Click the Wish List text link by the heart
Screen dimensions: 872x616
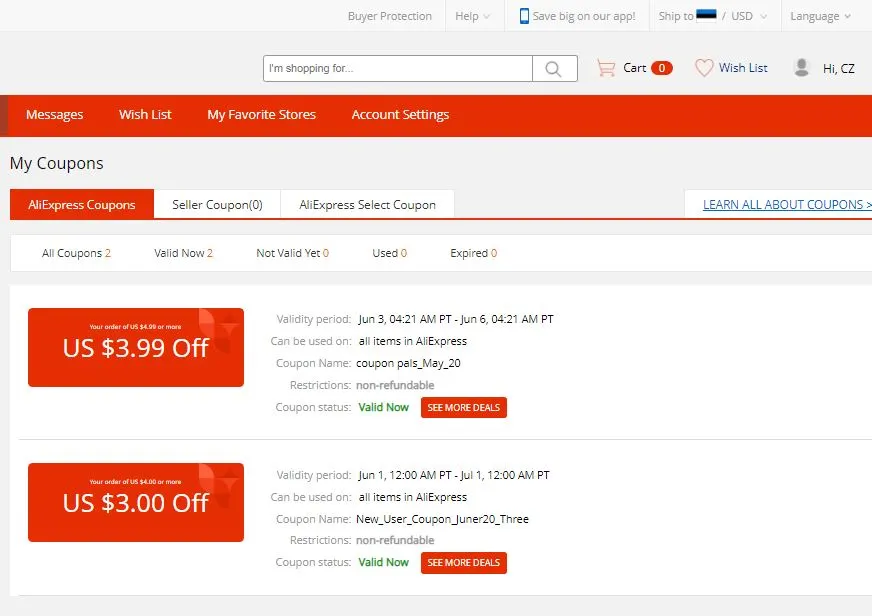tap(743, 68)
